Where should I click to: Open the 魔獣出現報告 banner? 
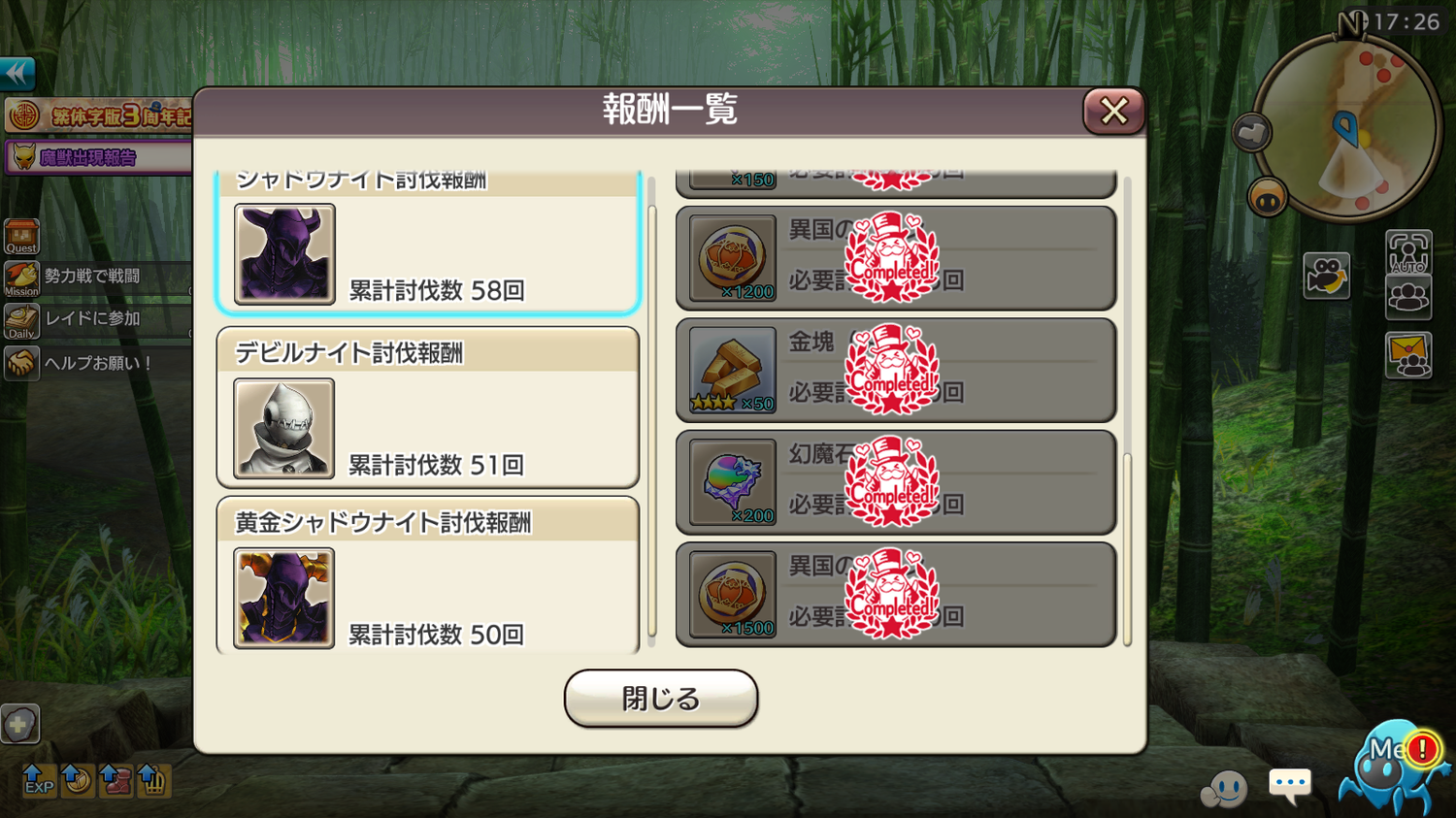(x=97, y=157)
